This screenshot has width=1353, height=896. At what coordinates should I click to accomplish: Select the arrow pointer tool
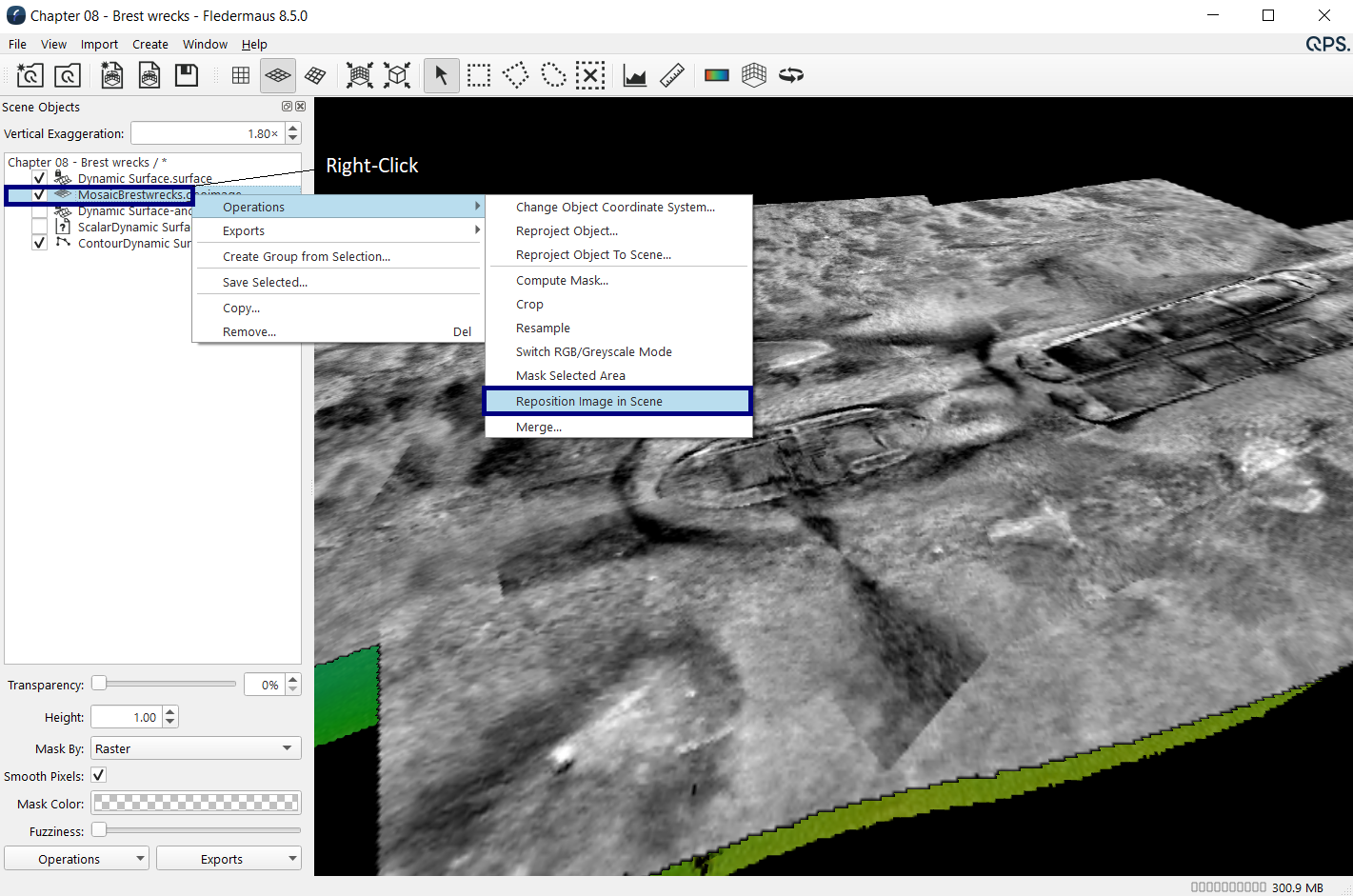click(x=441, y=75)
